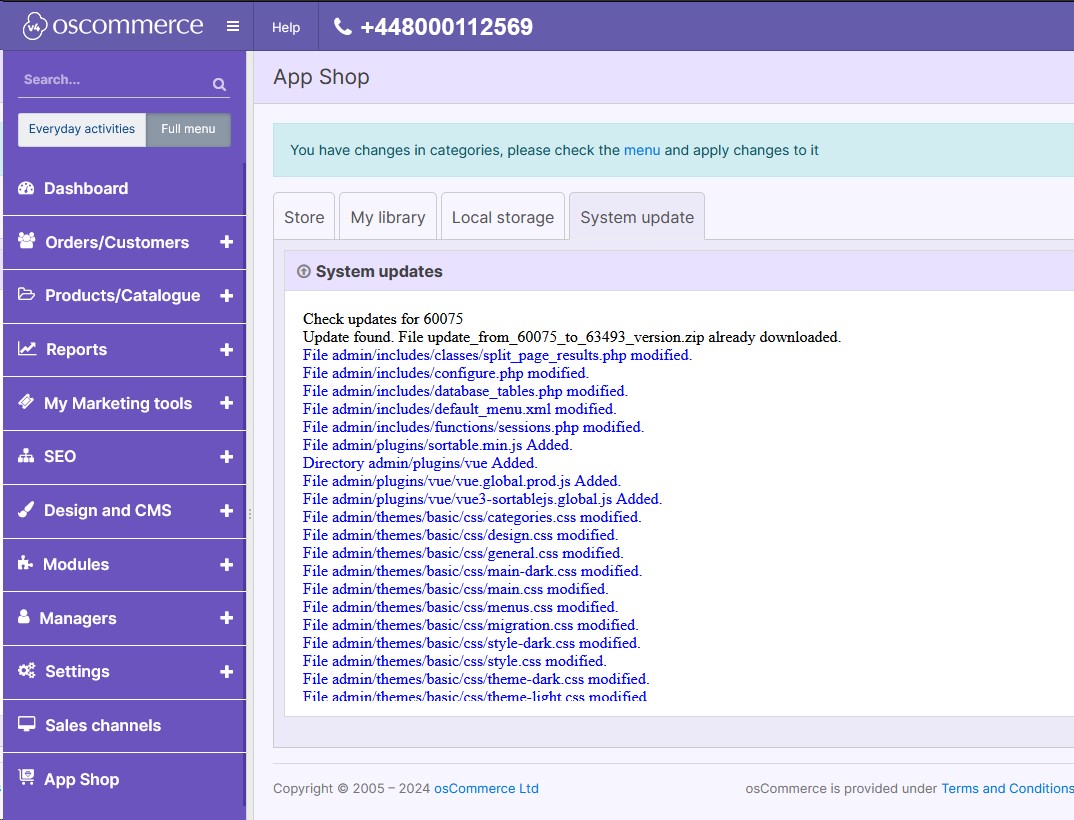The image size is (1074, 820).
Task: Select the System update tab
Action: point(637,217)
